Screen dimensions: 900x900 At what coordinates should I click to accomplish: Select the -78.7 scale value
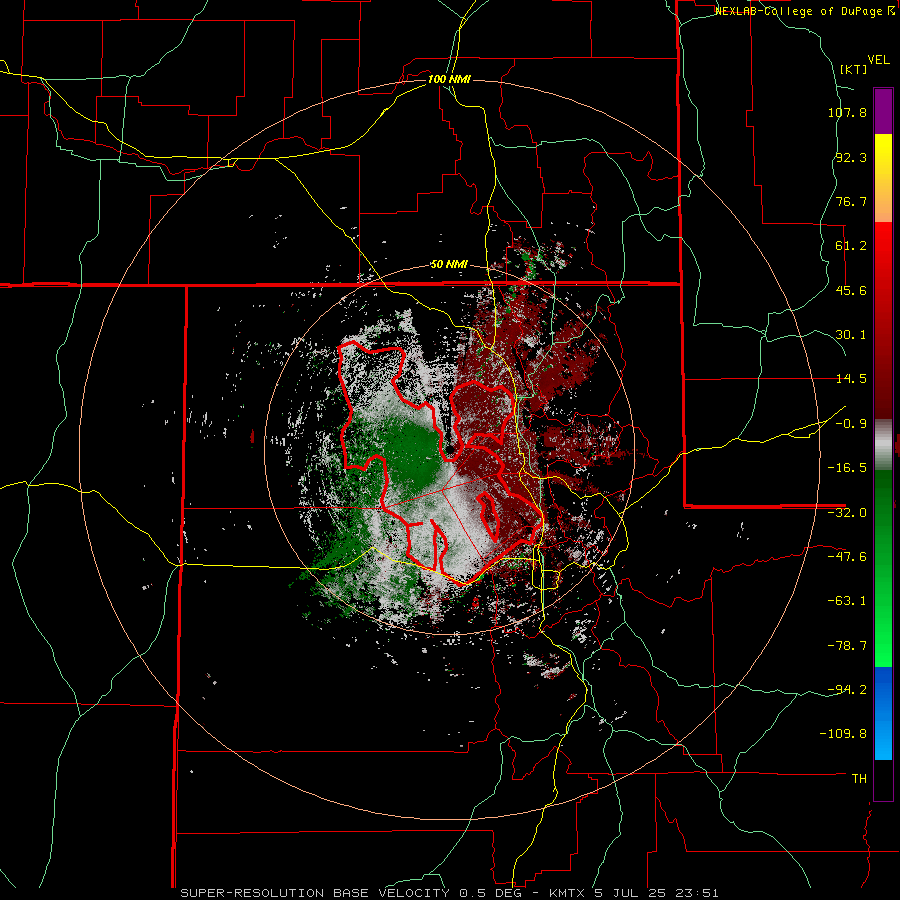tap(847, 646)
